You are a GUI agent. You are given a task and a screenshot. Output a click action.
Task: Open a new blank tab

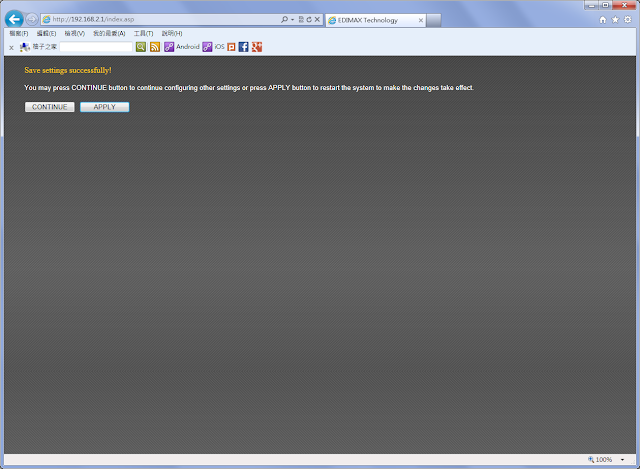pyautogui.click(x=433, y=20)
